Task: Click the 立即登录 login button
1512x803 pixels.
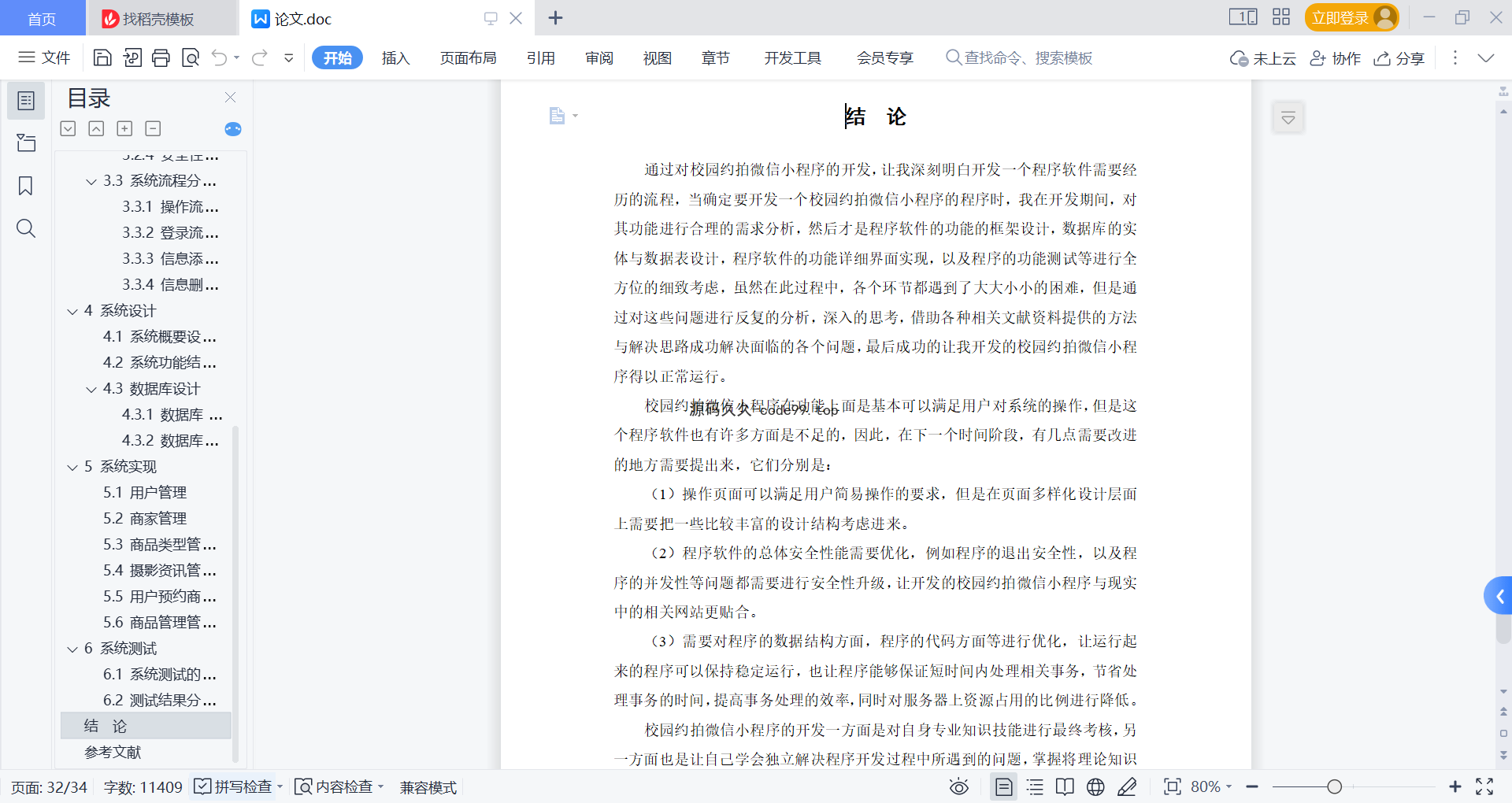Action: (x=1351, y=17)
